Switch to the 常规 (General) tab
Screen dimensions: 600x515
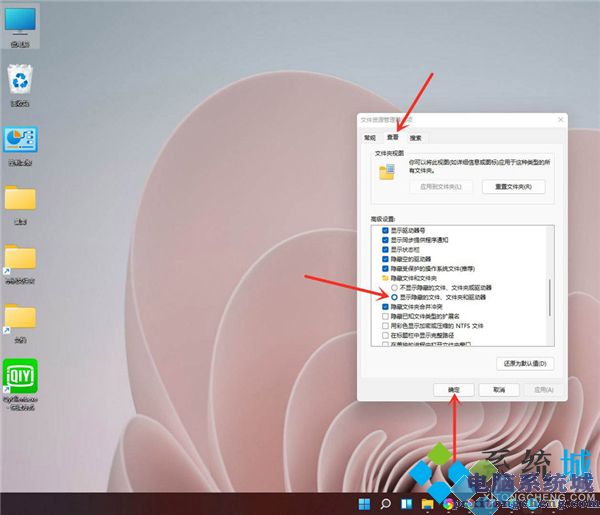pos(370,138)
